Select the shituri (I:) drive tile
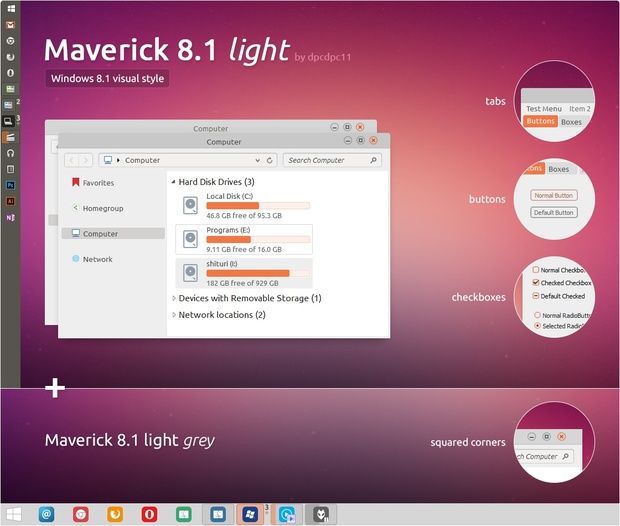The height and width of the screenshot is (526, 620). point(244,273)
